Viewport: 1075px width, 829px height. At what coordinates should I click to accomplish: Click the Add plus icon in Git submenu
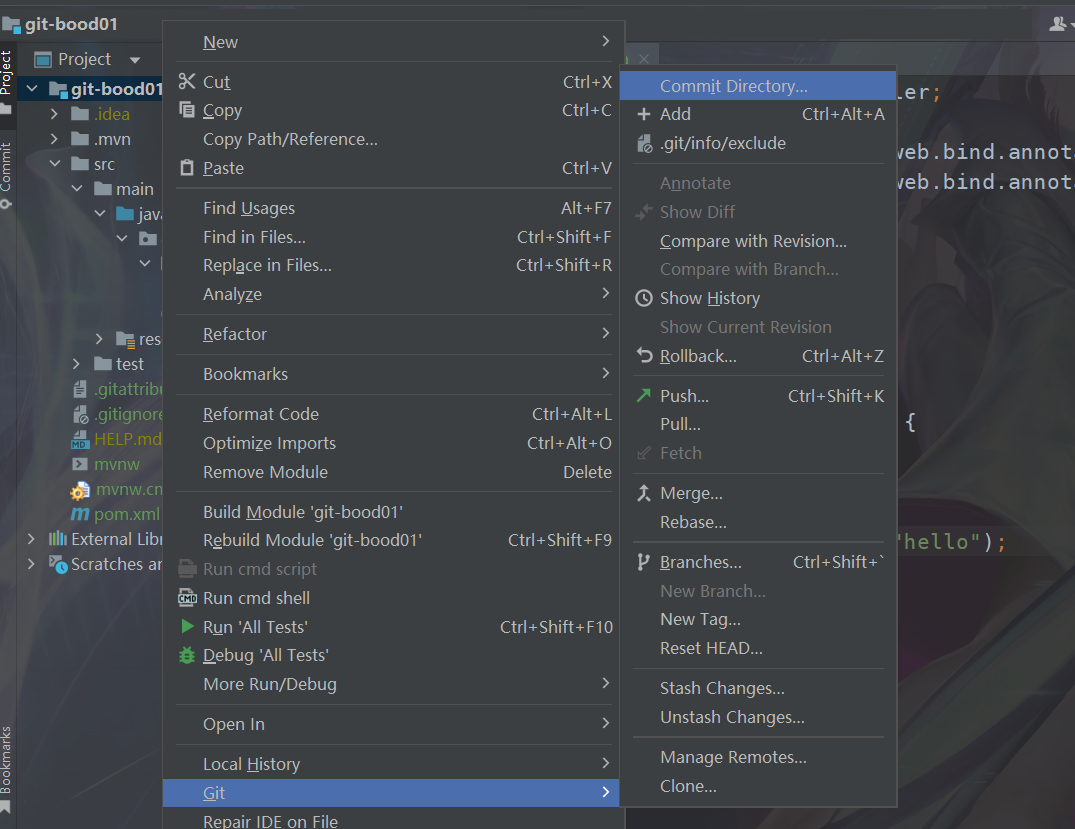click(x=643, y=114)
